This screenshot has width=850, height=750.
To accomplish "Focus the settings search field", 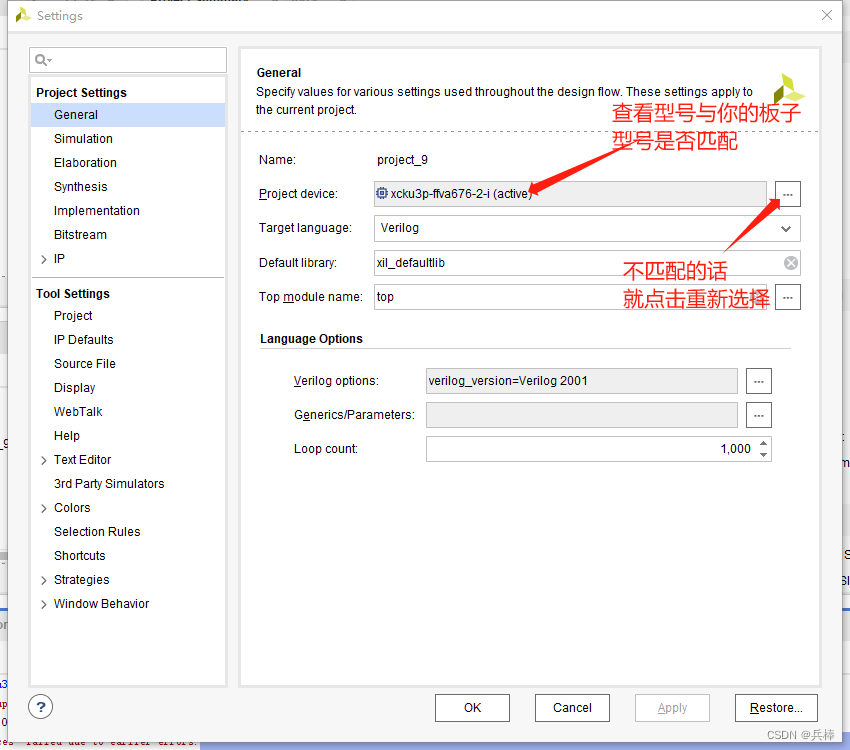I will point(128,60).
